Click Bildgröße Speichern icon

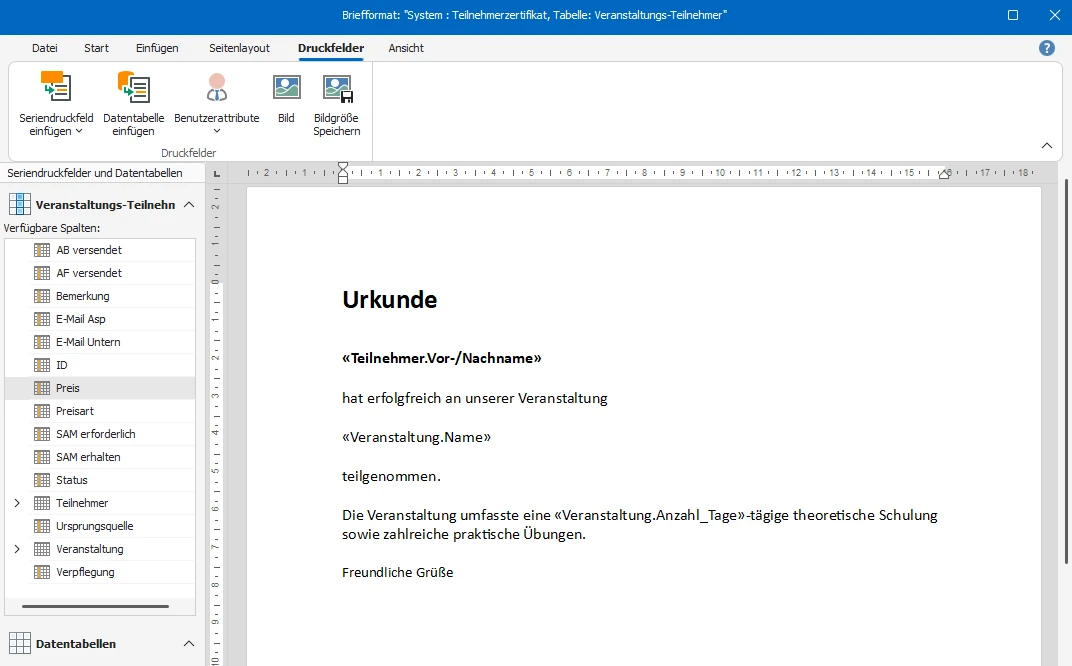tap(337, 89)
